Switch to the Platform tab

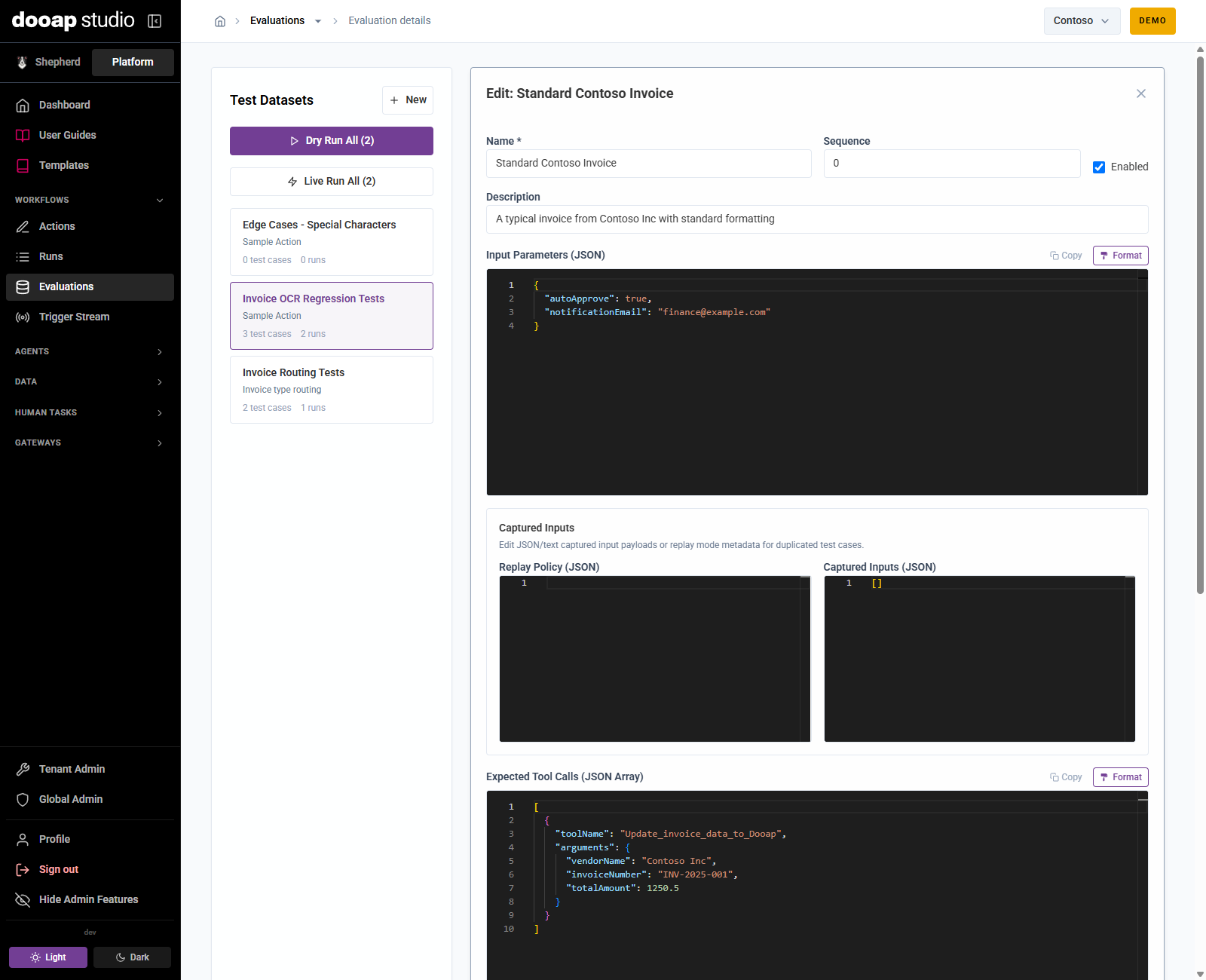(x=133, y=62)
